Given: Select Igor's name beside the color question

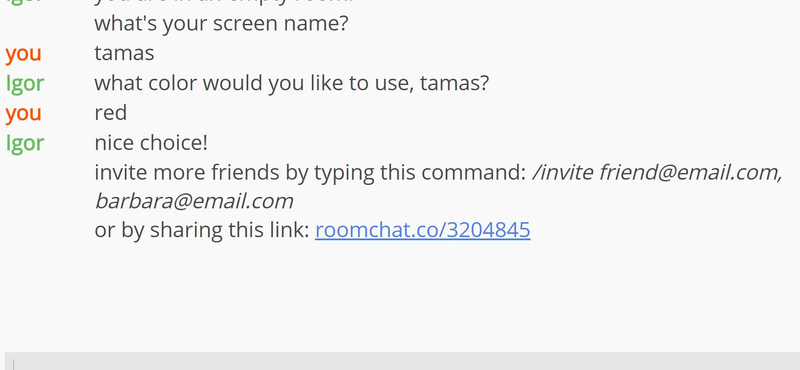Looking at the screenshot, I should point(25,83).
